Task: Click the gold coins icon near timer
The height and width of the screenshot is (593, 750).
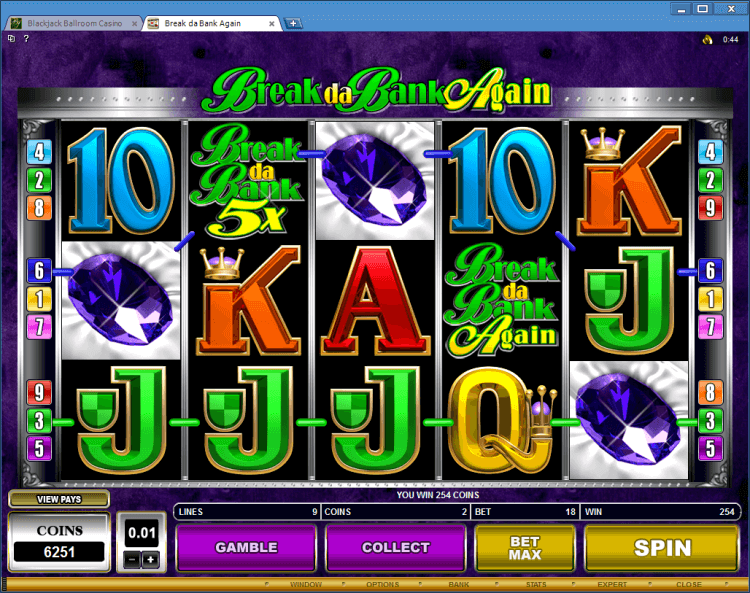Action: 707,40
